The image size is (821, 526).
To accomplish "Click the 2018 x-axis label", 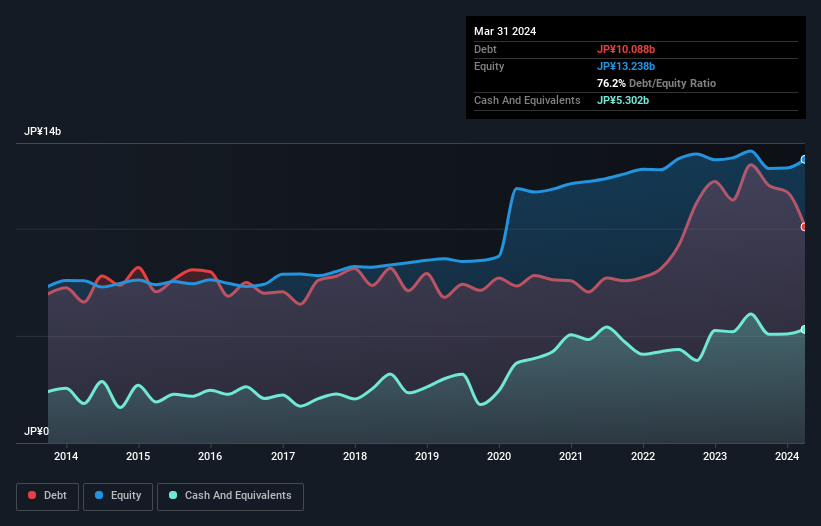I will coord(355,456).
